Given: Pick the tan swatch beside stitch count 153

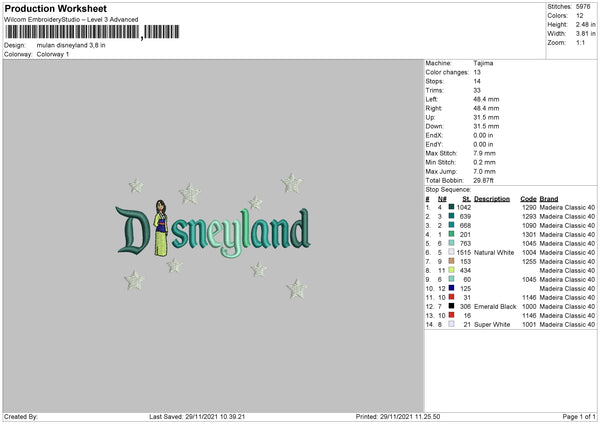Looking at the screenshot, I should pos(451,261).
